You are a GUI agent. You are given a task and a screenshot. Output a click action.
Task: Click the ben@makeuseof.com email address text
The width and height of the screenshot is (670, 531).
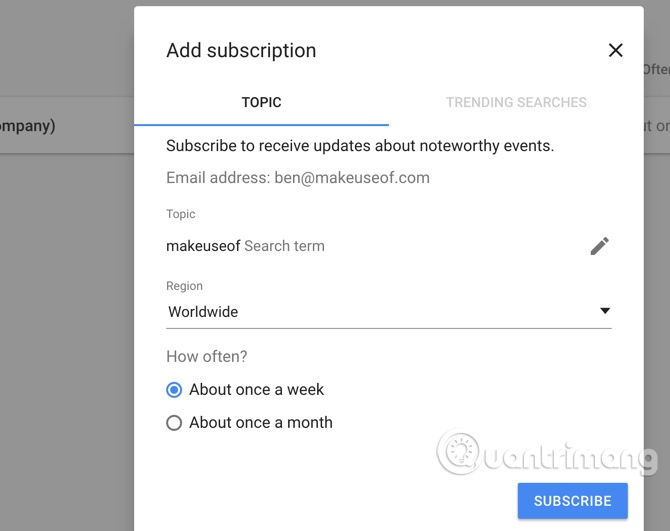tap(352, 178)
